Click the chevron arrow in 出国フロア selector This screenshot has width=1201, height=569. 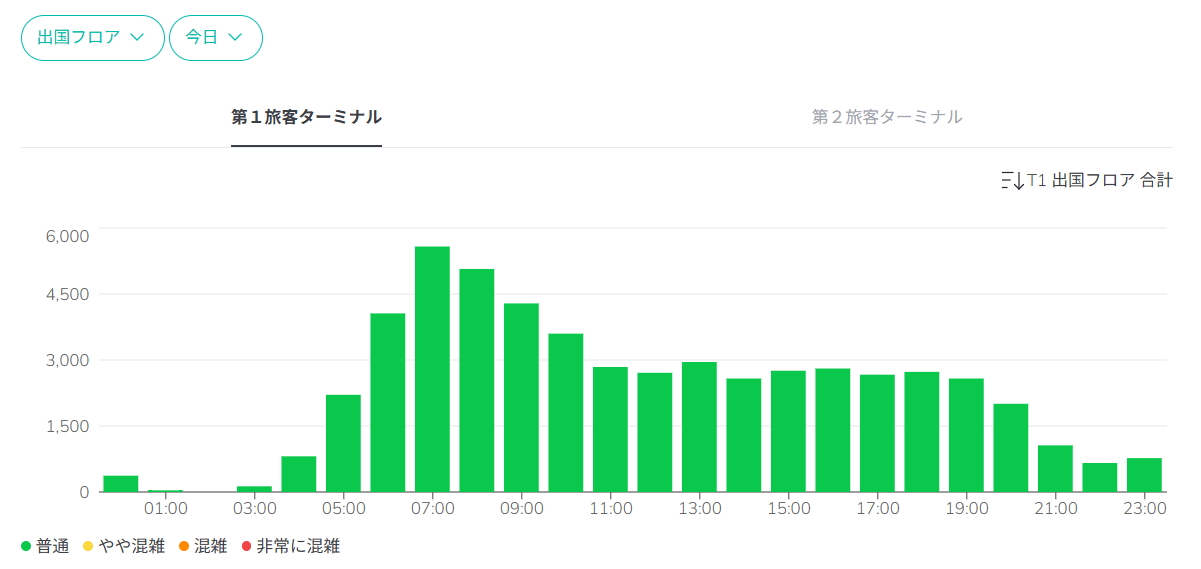[139, 38]
